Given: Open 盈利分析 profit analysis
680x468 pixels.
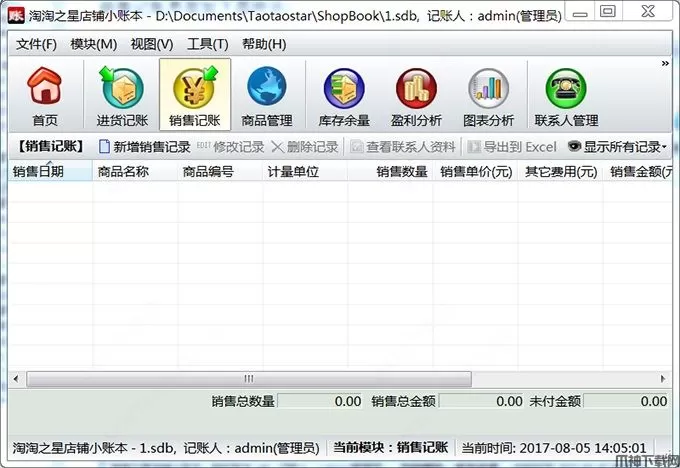Looking at the screenshot, I should (x=416, y=95).
